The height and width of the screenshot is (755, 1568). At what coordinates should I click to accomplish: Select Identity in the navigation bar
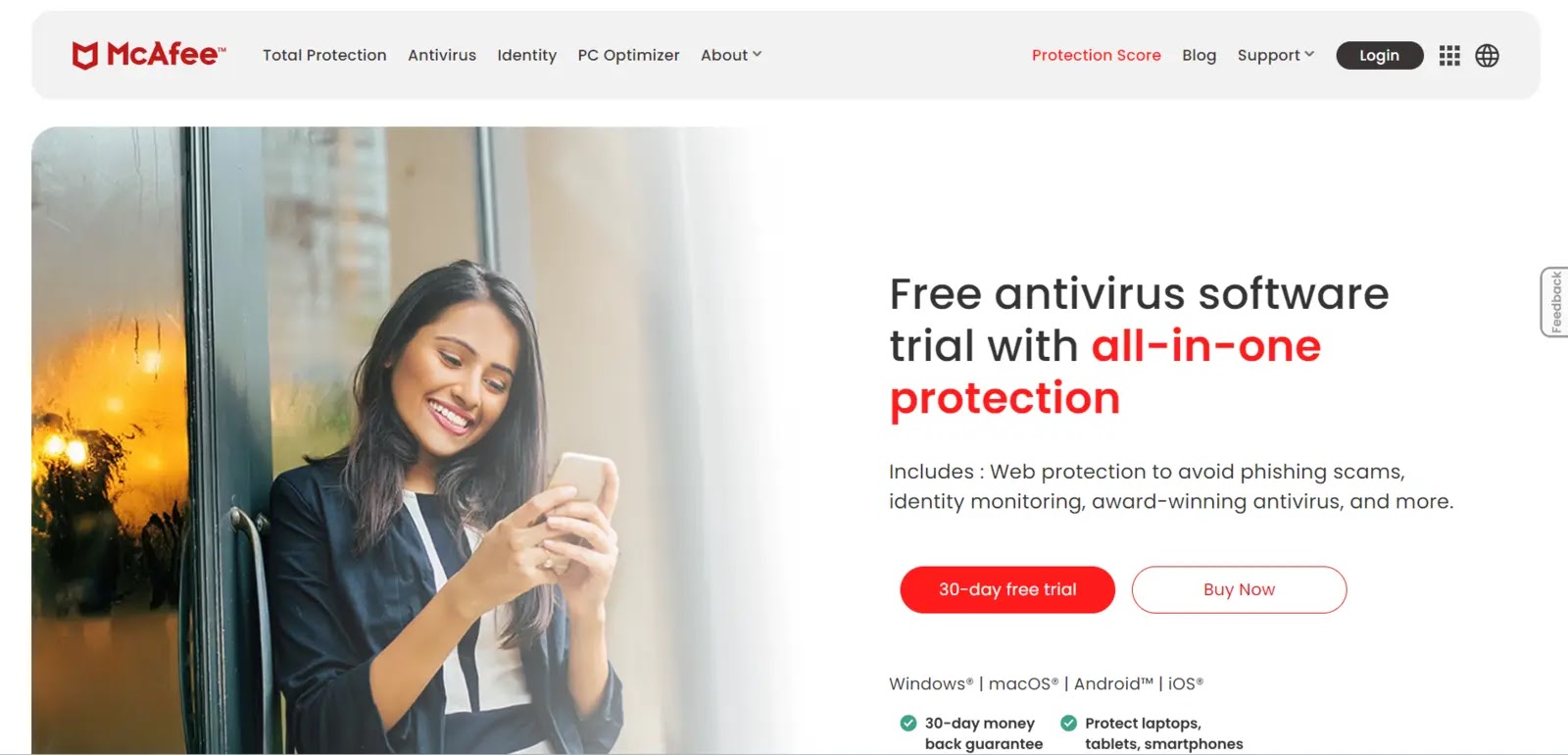tap(526, 55)
